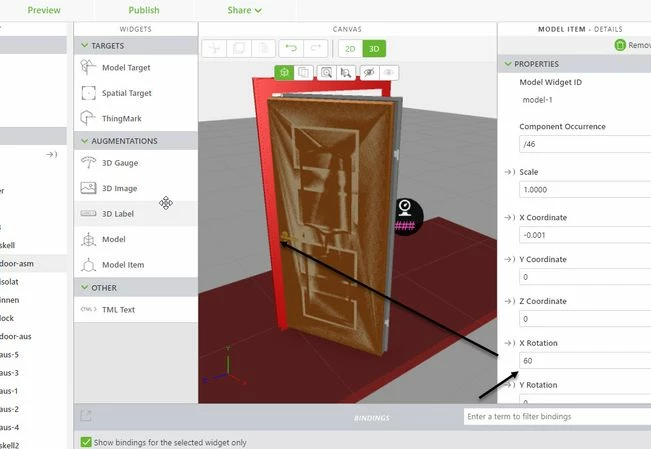
Task: Toggle the mate mode icon
Action: (304, 72)
